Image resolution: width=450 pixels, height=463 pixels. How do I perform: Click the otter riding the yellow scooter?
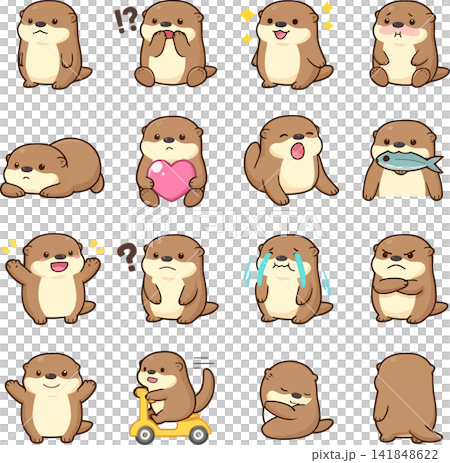tap(173, 397)
